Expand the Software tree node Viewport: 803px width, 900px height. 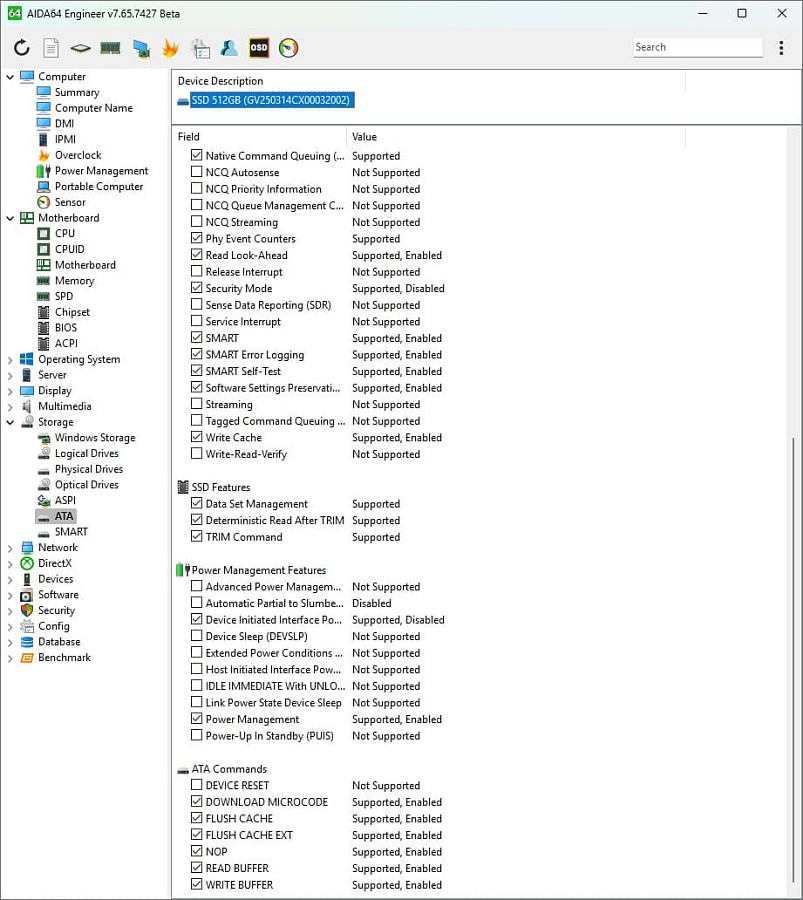pos(10,595)
